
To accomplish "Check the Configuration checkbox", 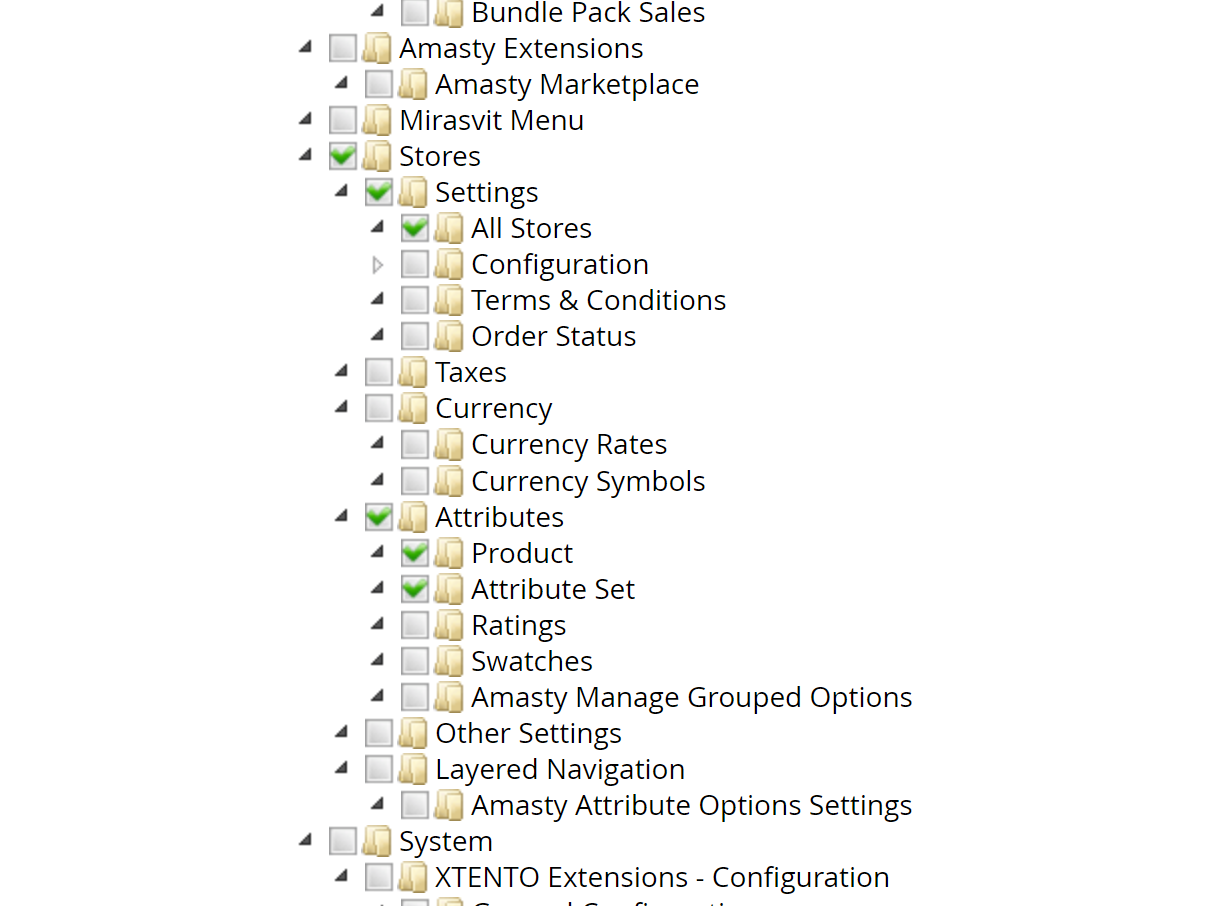I will point(415,264).
